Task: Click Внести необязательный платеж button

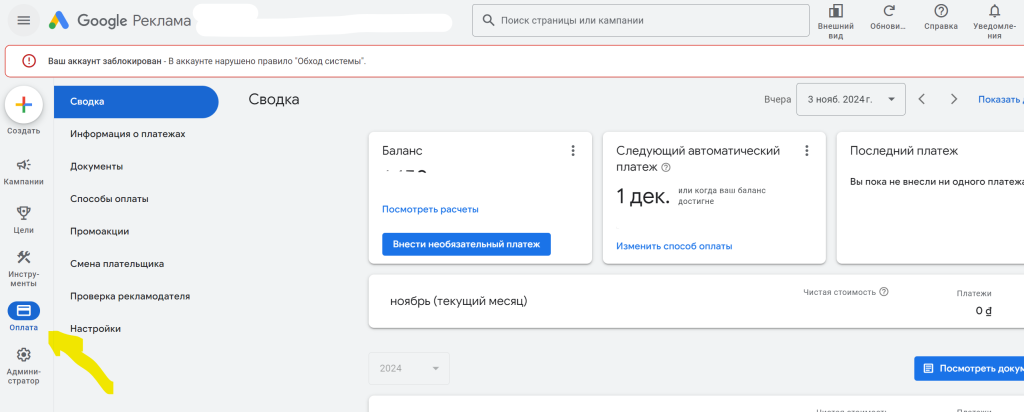Action: (466, 244)
